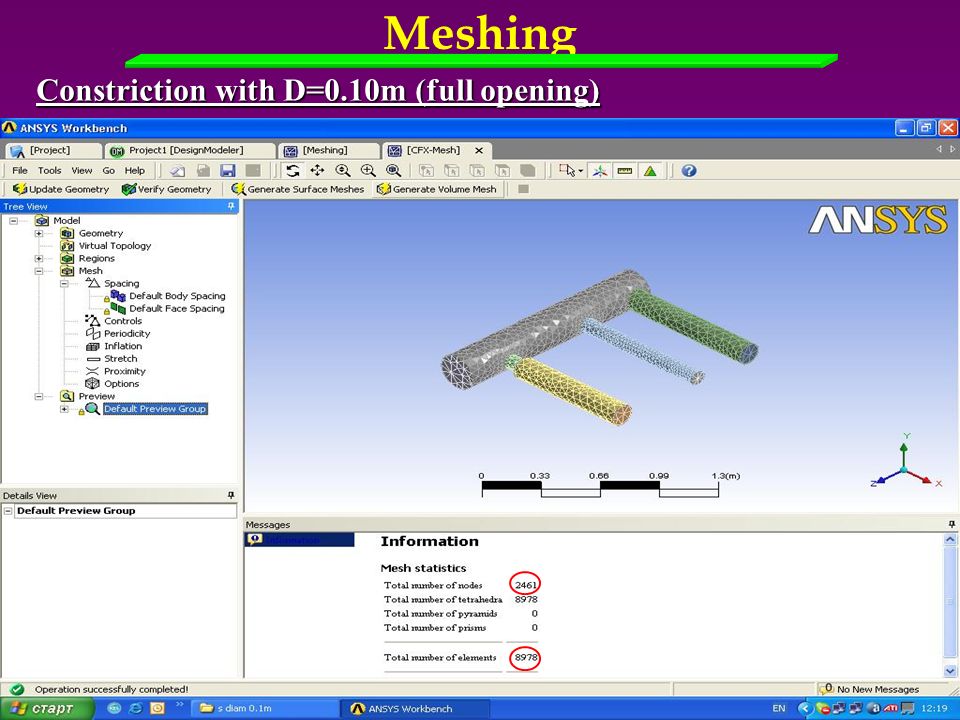Select the Rotate view tool

point(293,171)
